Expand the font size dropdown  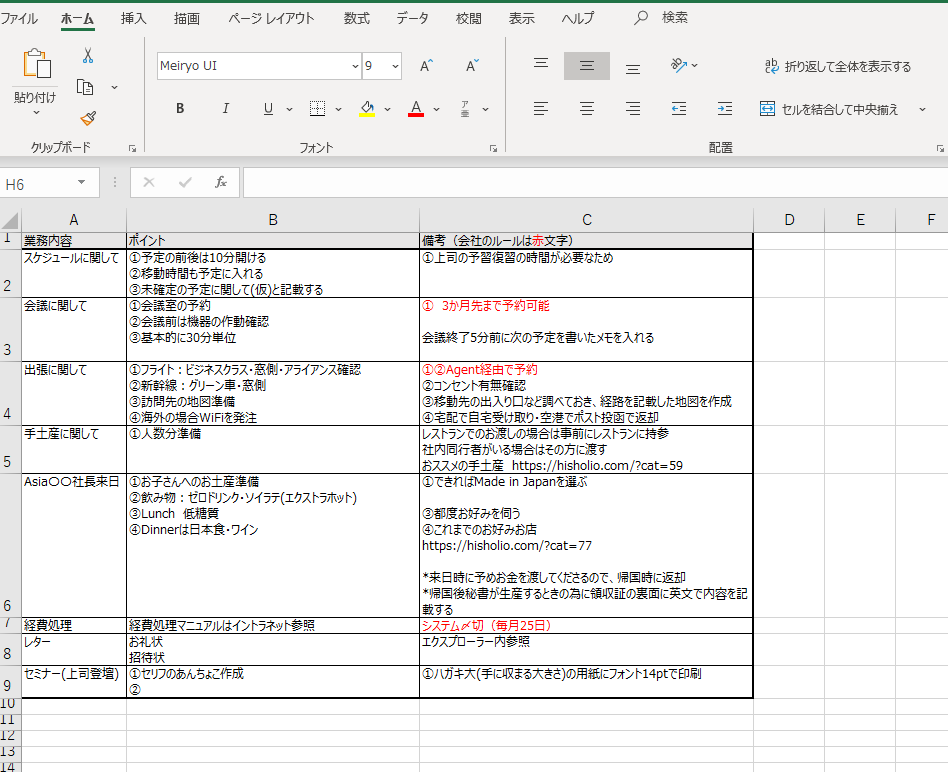[x=395, y=66]
